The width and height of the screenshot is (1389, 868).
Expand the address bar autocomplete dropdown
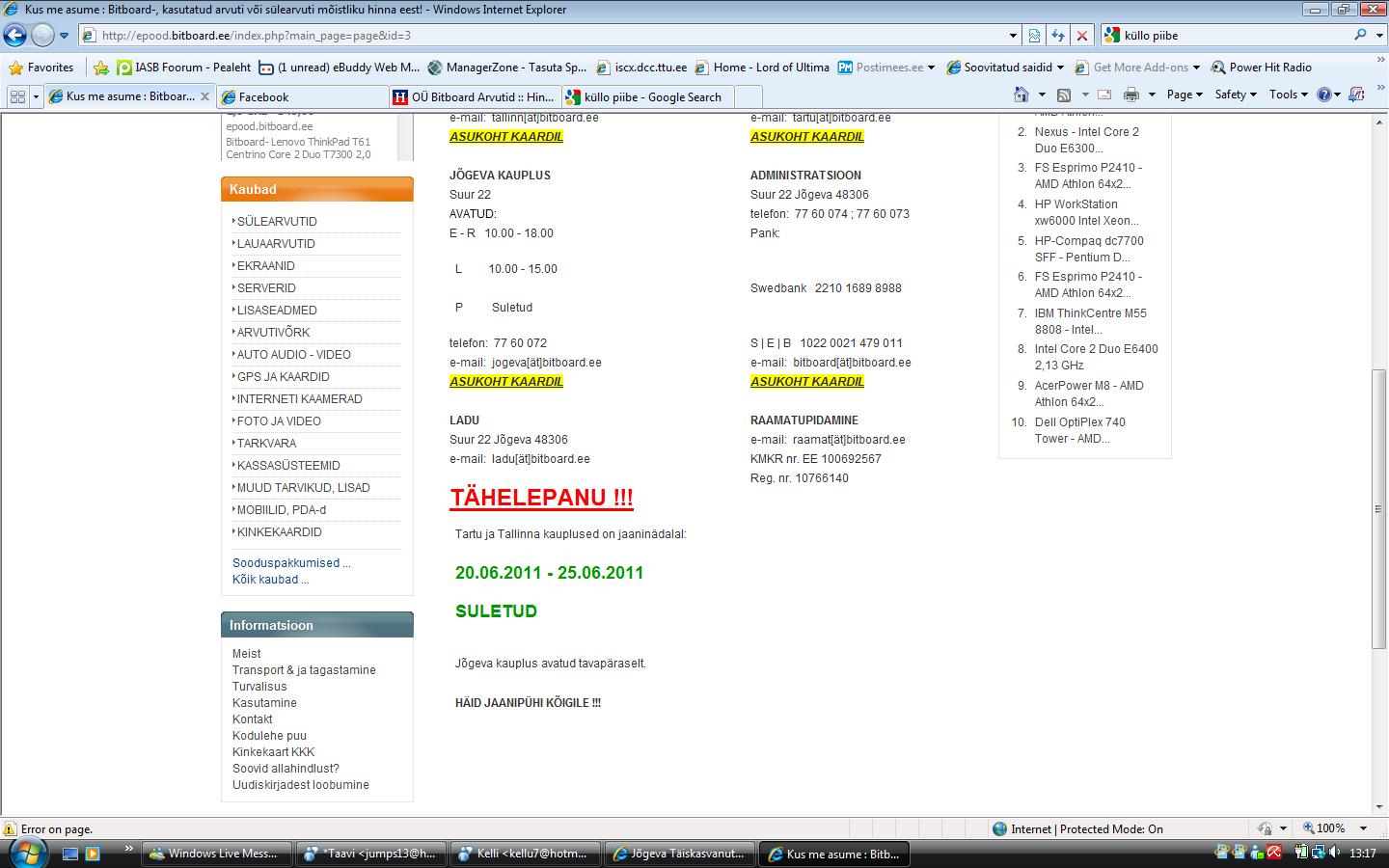click(x=1013, y=36)
